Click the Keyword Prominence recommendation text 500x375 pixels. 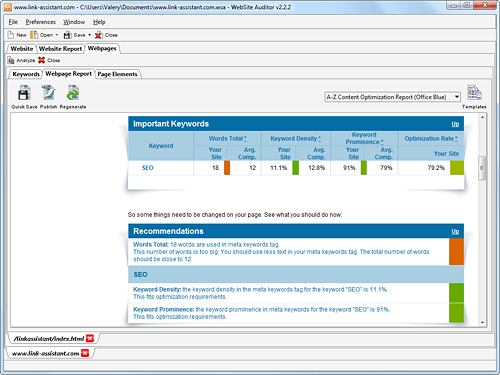(261, 313)
